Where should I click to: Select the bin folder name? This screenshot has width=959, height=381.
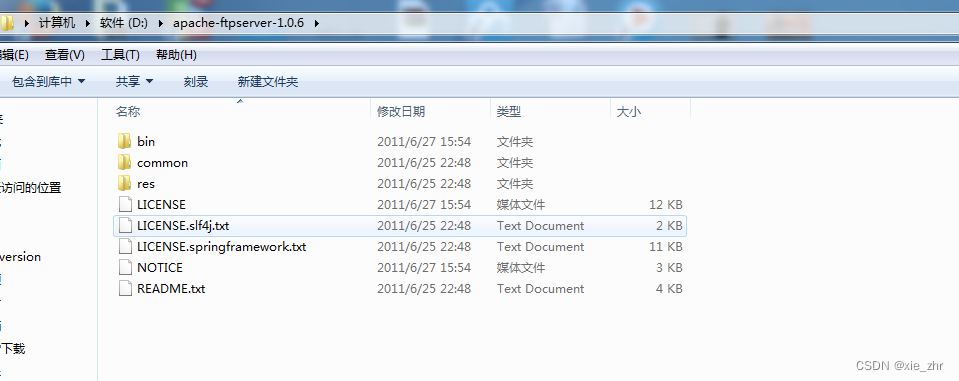(x=146, y=142)
